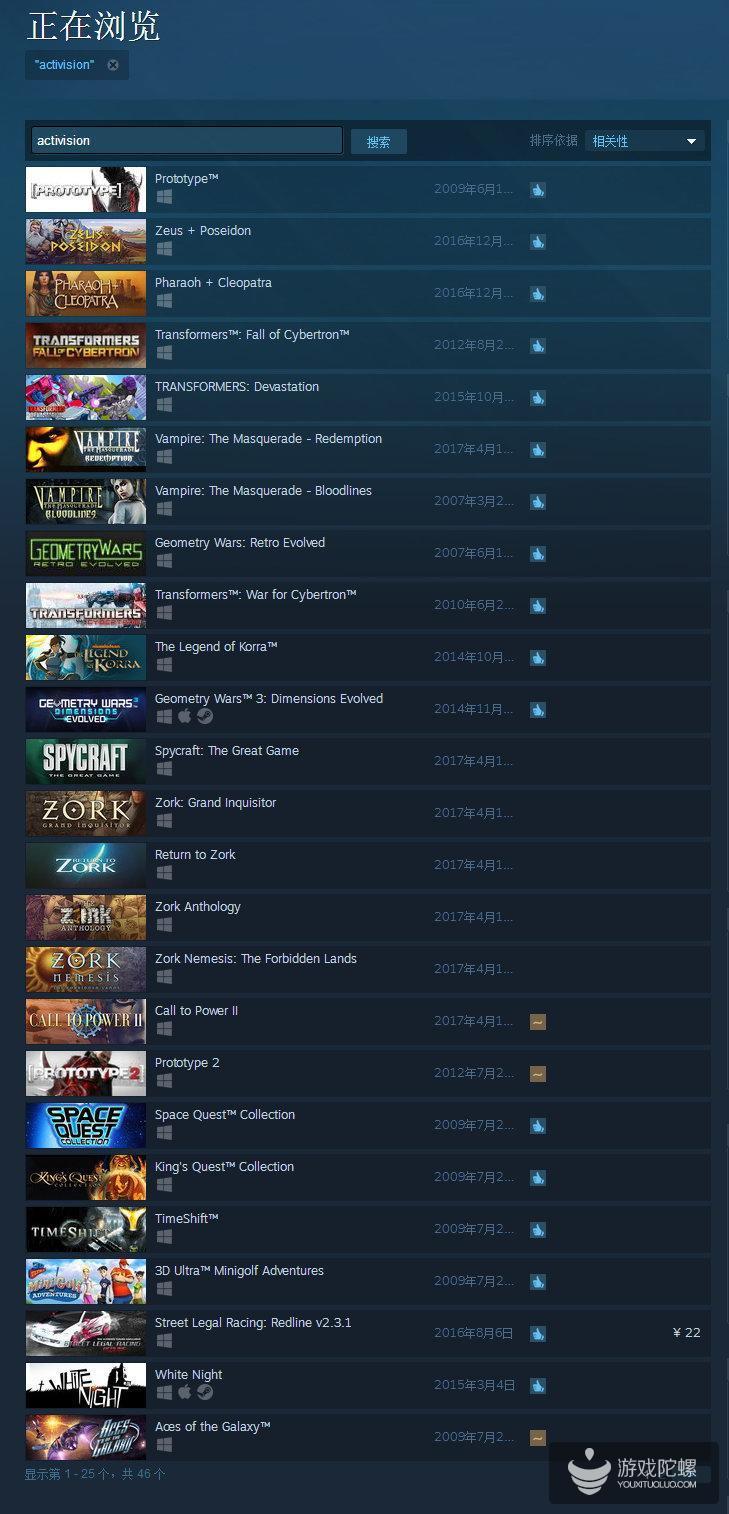Viewport: 729px width, 1514px height.
Task: Focus the activision search input field
Action: pos(187,141)
